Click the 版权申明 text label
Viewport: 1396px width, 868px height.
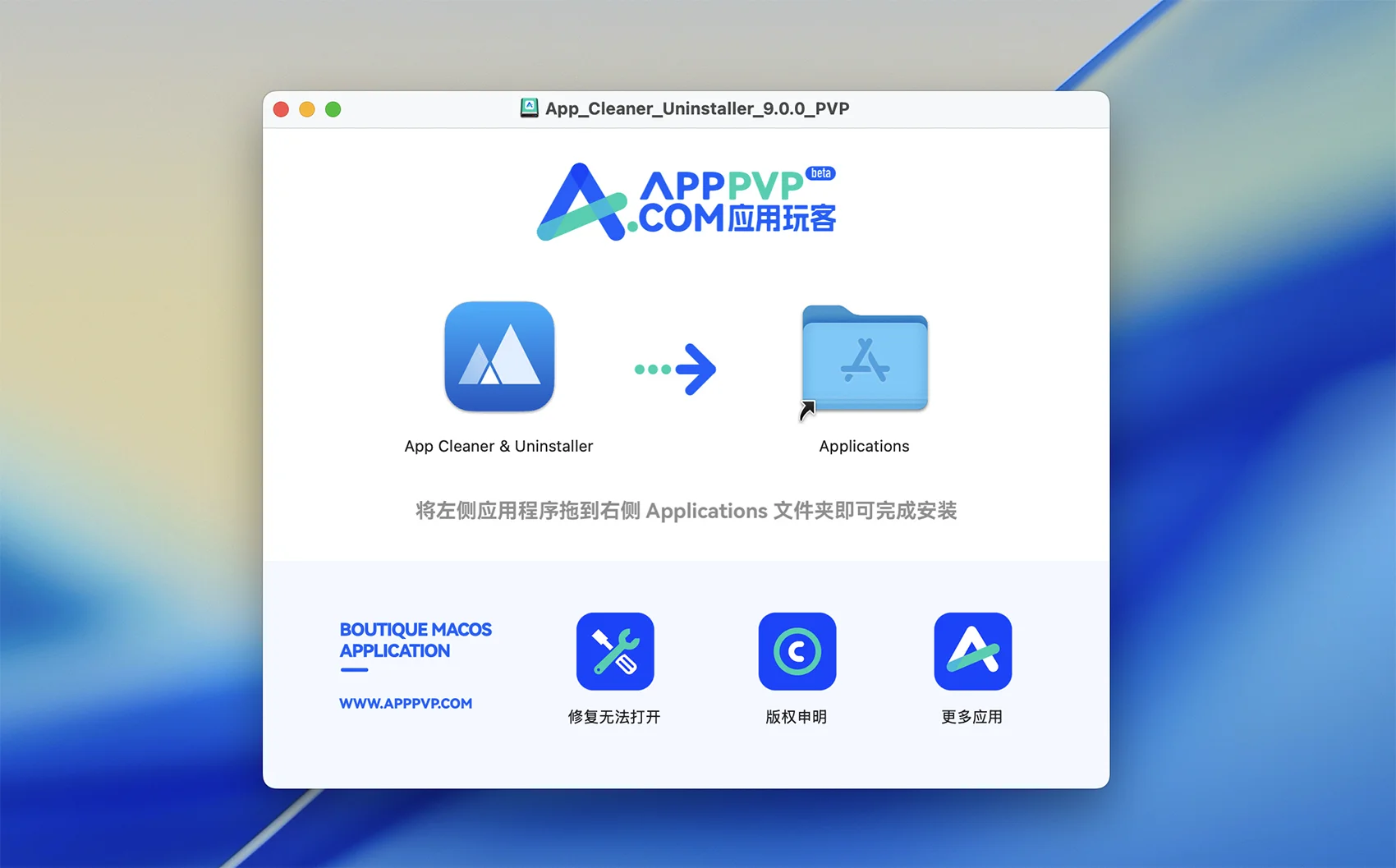[796, 717]
